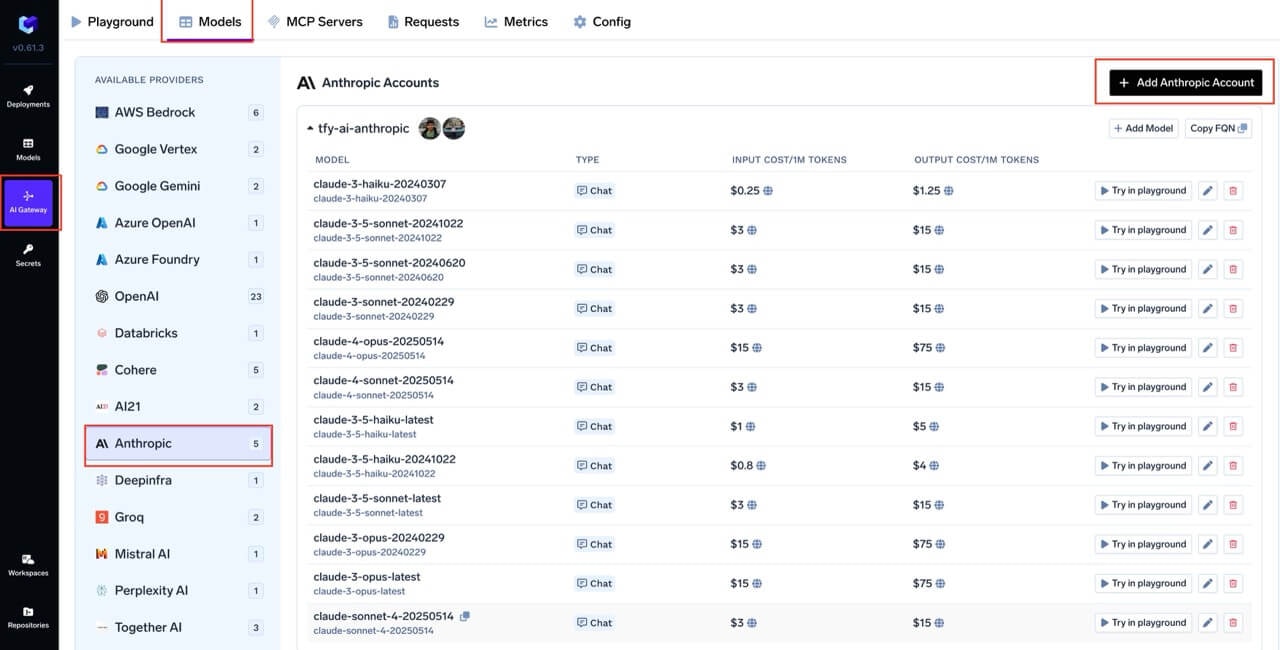Copy the claude-sonnet-4-20250514 model name
The image size is (1280, 650).
click(464, 616)
